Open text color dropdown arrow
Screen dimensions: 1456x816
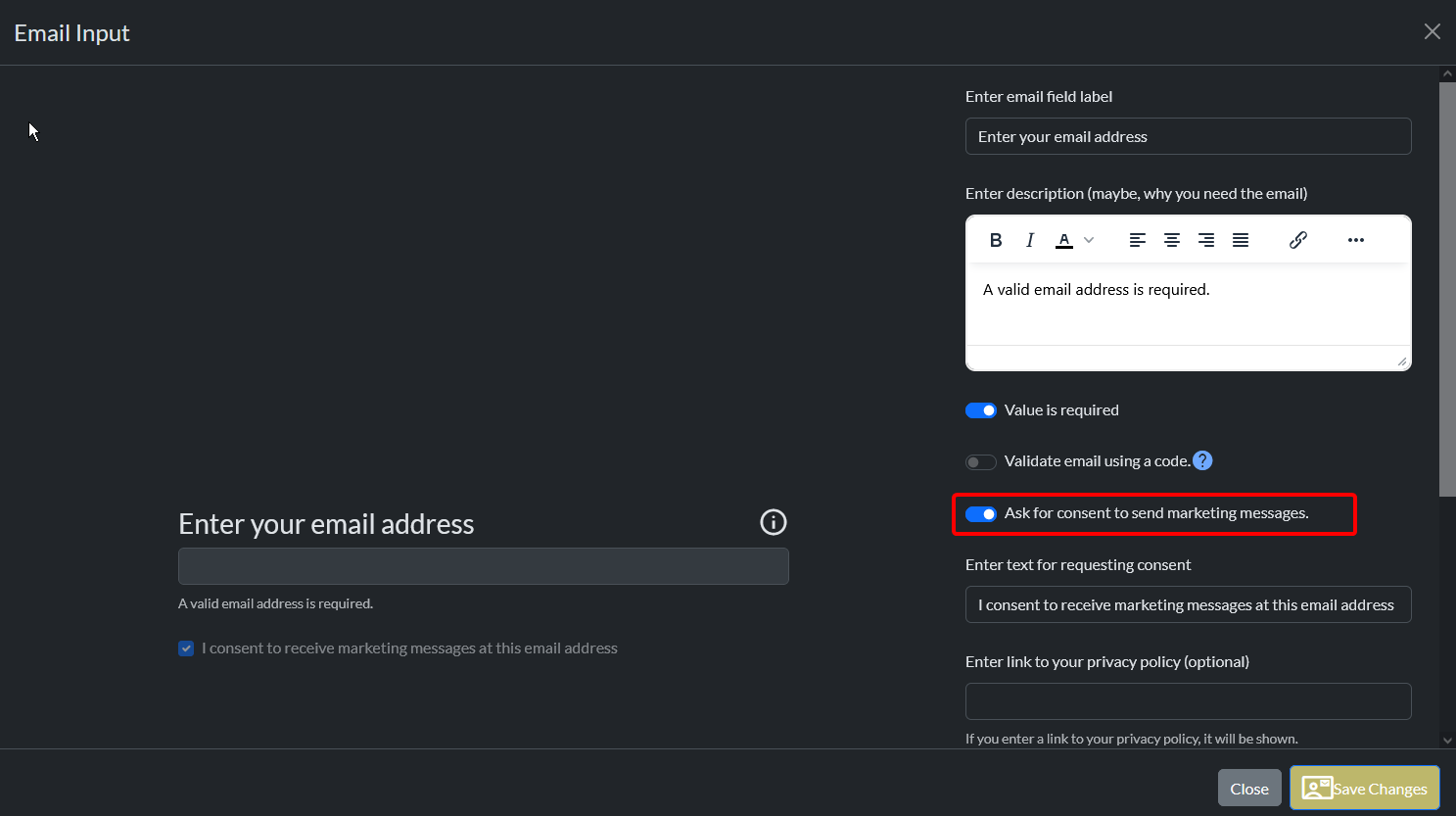pos(1089,240)
